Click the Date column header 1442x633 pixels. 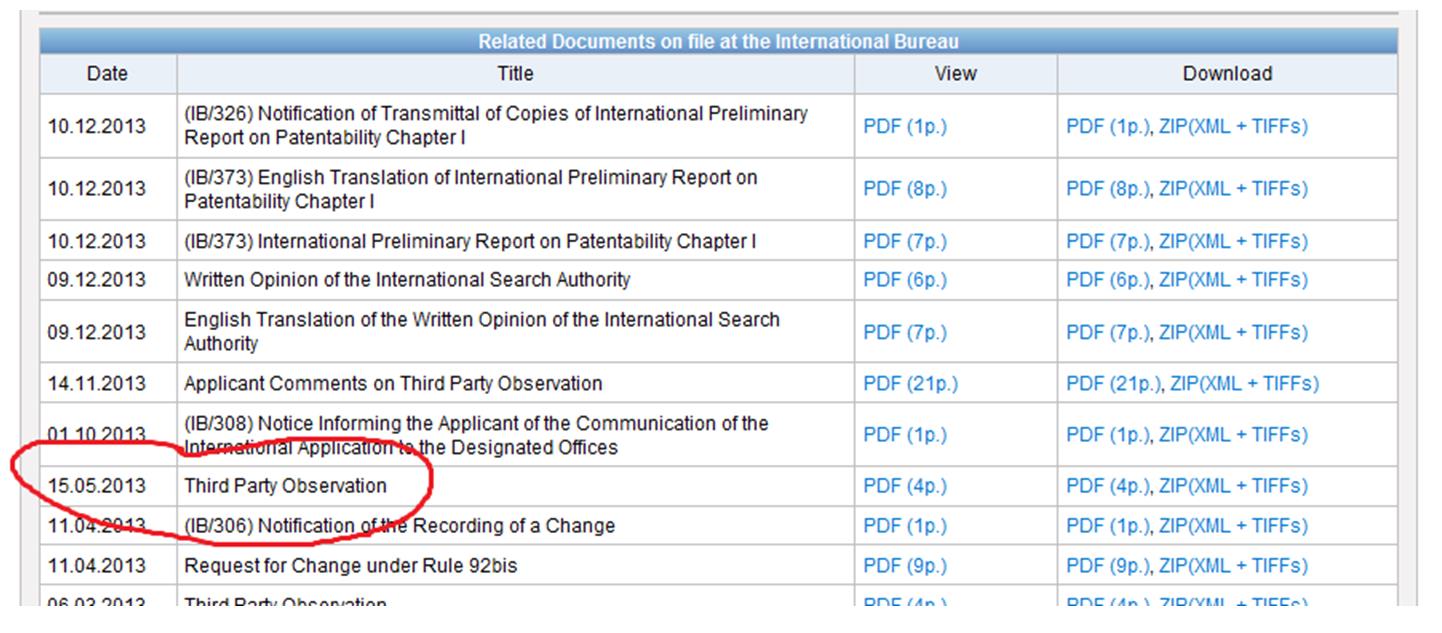107,74
